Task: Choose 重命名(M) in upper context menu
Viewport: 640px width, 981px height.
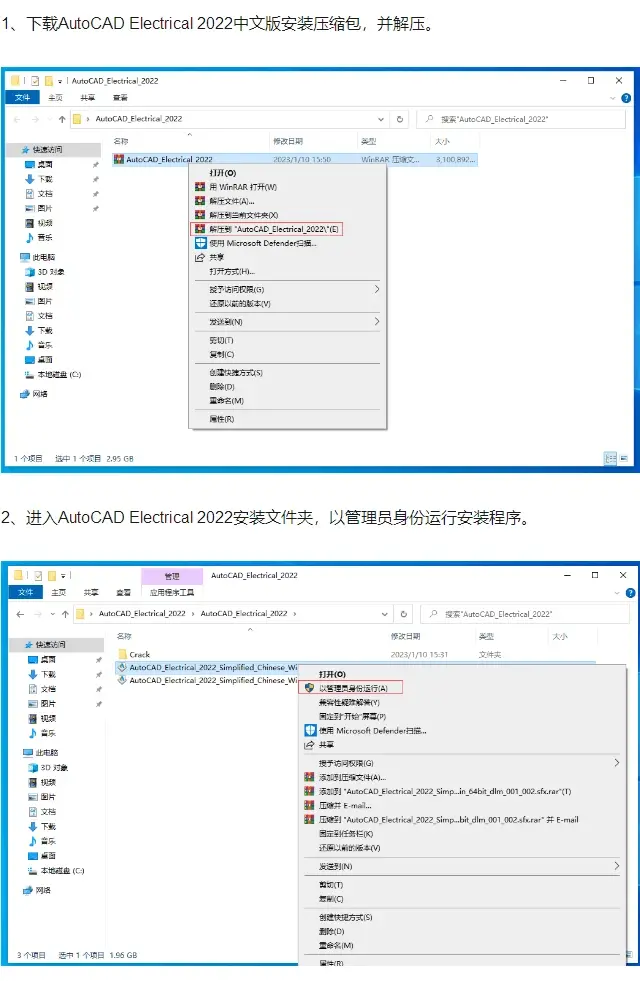Action: [226, 400]
